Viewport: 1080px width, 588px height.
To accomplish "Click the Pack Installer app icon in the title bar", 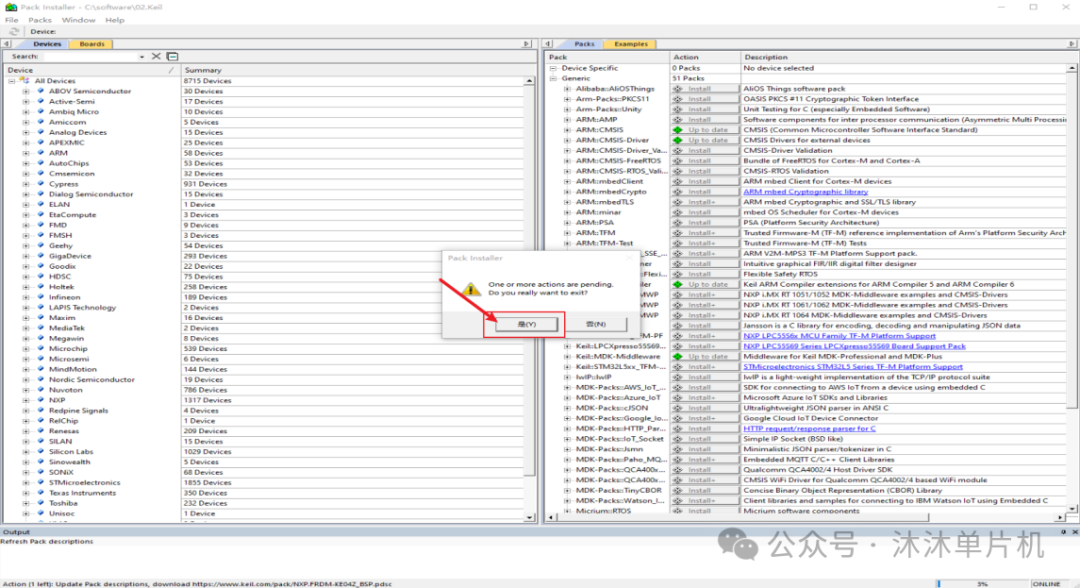I will (x=10, y=7).
